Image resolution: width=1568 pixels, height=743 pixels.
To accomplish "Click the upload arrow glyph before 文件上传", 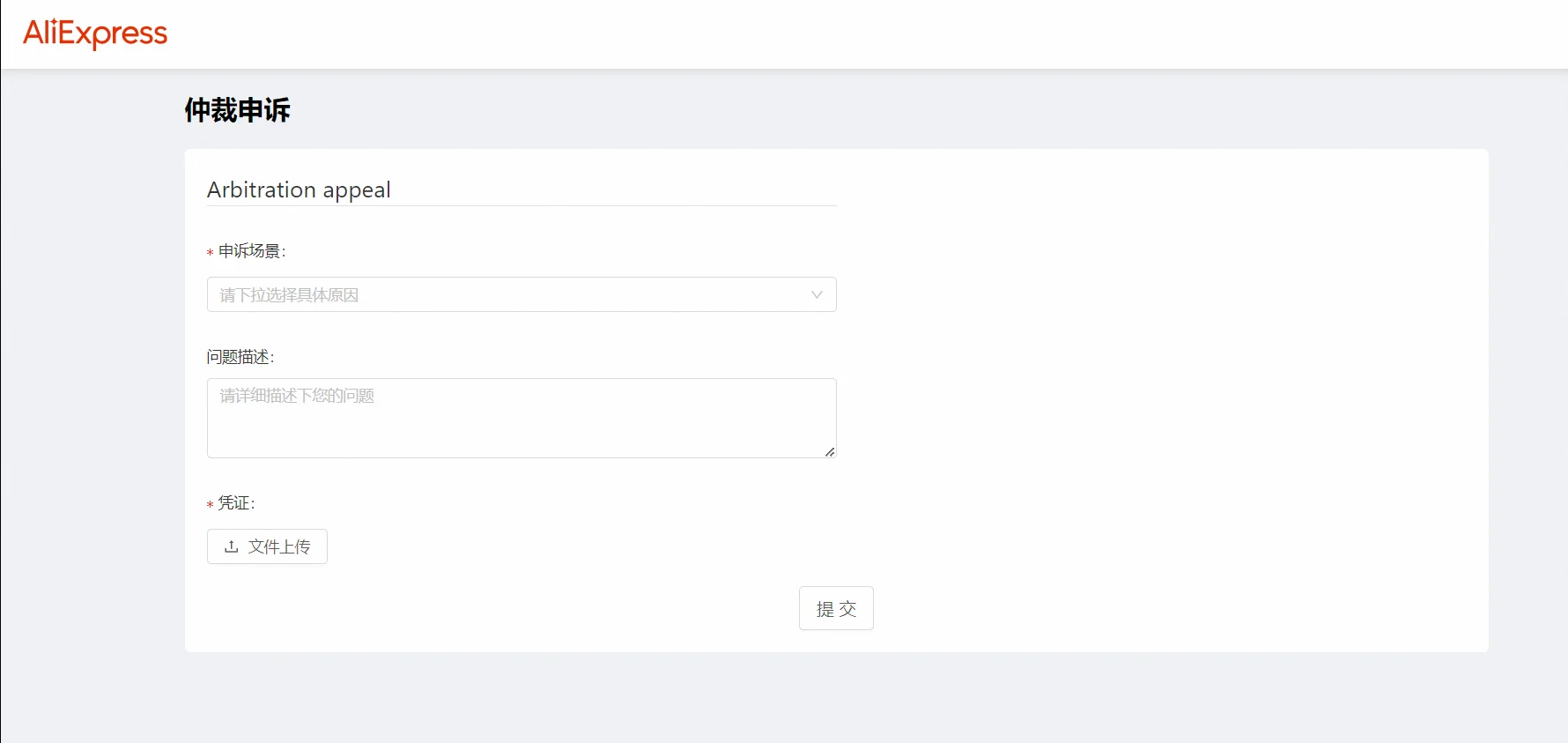I will coord(231,546).
